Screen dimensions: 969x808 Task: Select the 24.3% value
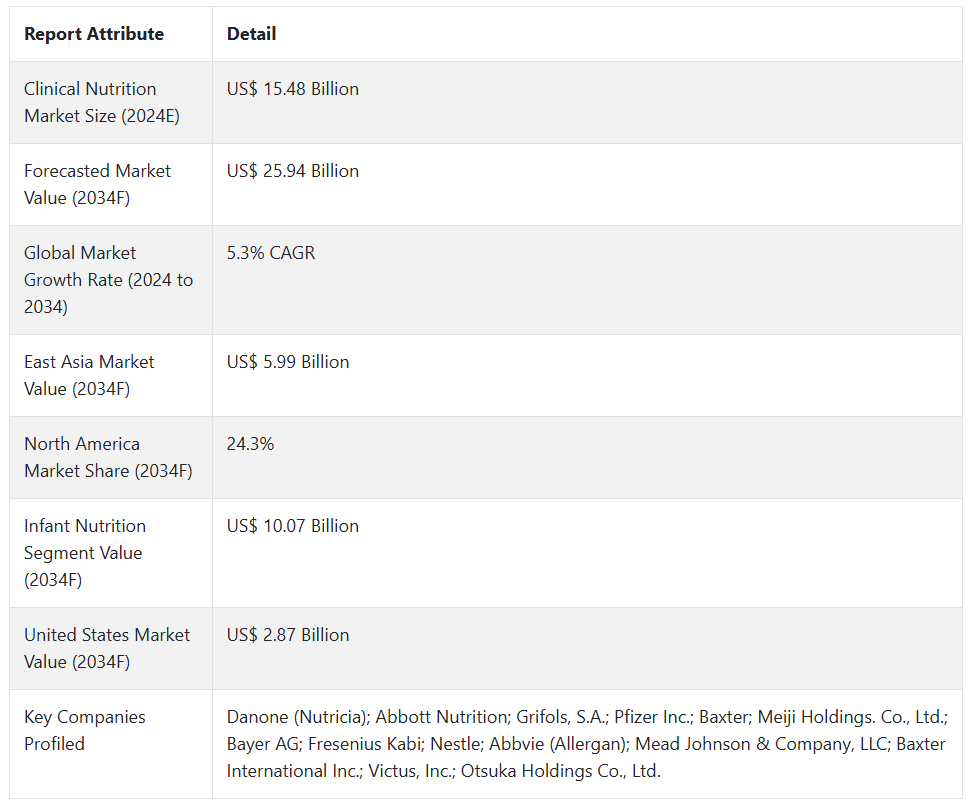(250, 444)
